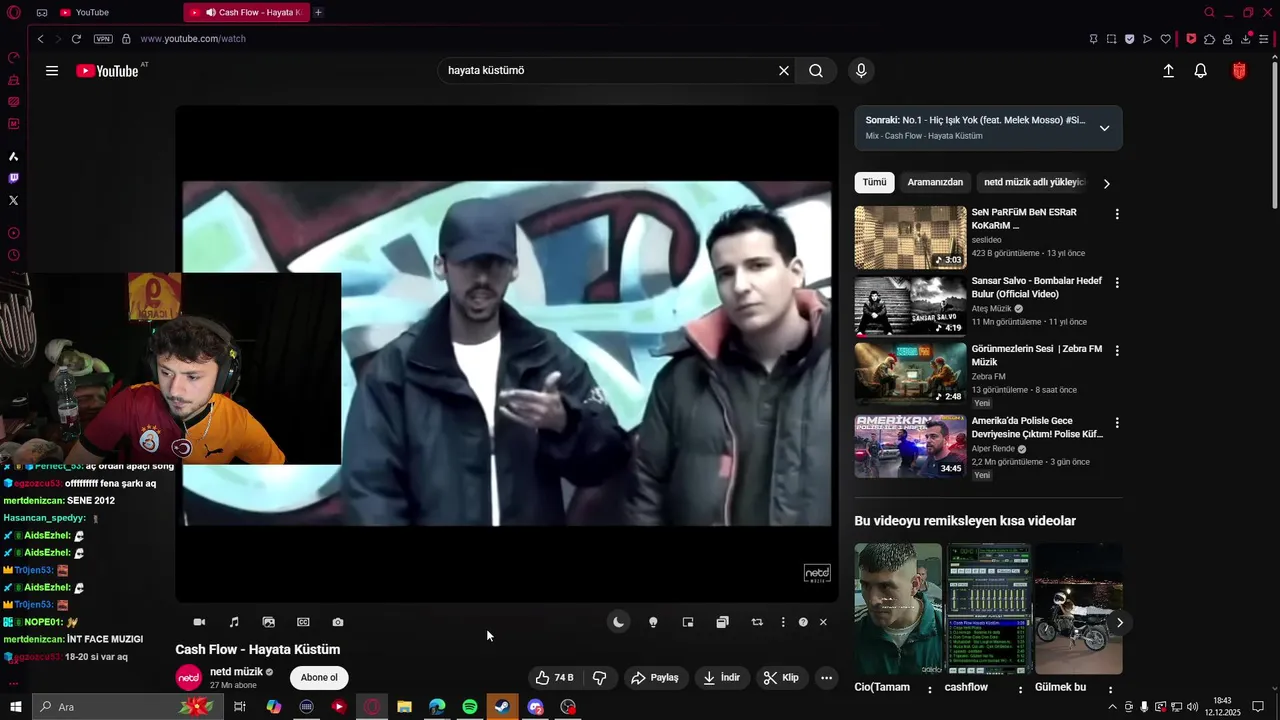
Task: Toggle dark mode moon button under video
Action: [x=619, y=622]
